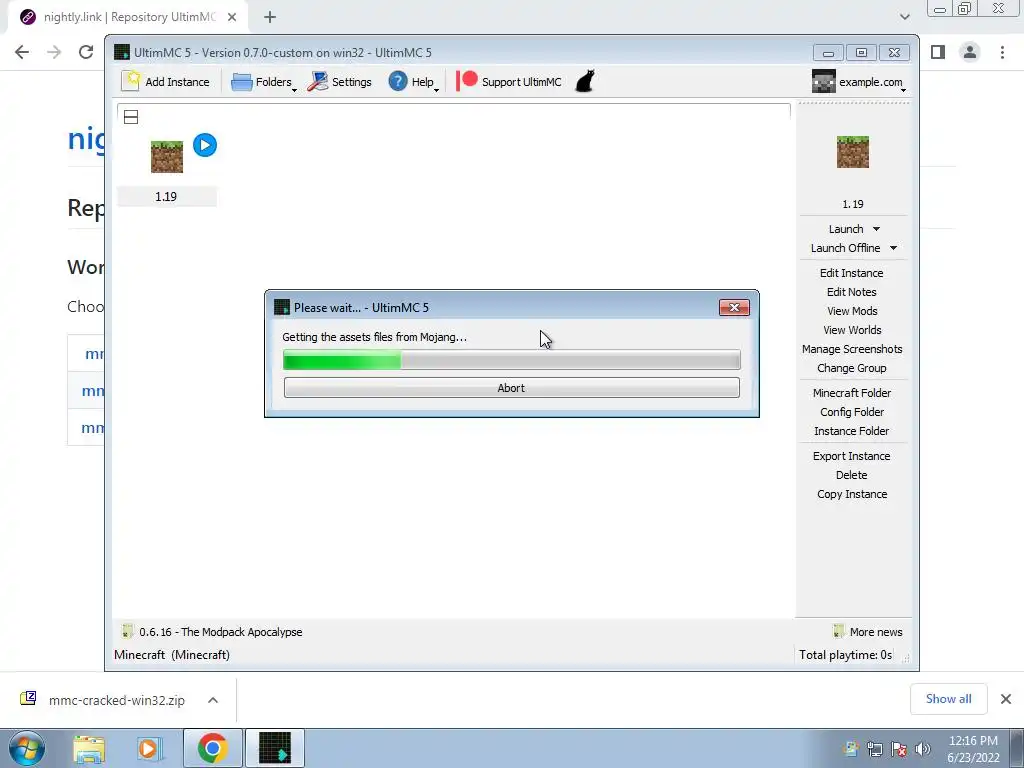
Task: Click Export Instance
Action: pyautogui.click(x=852, y=456)
